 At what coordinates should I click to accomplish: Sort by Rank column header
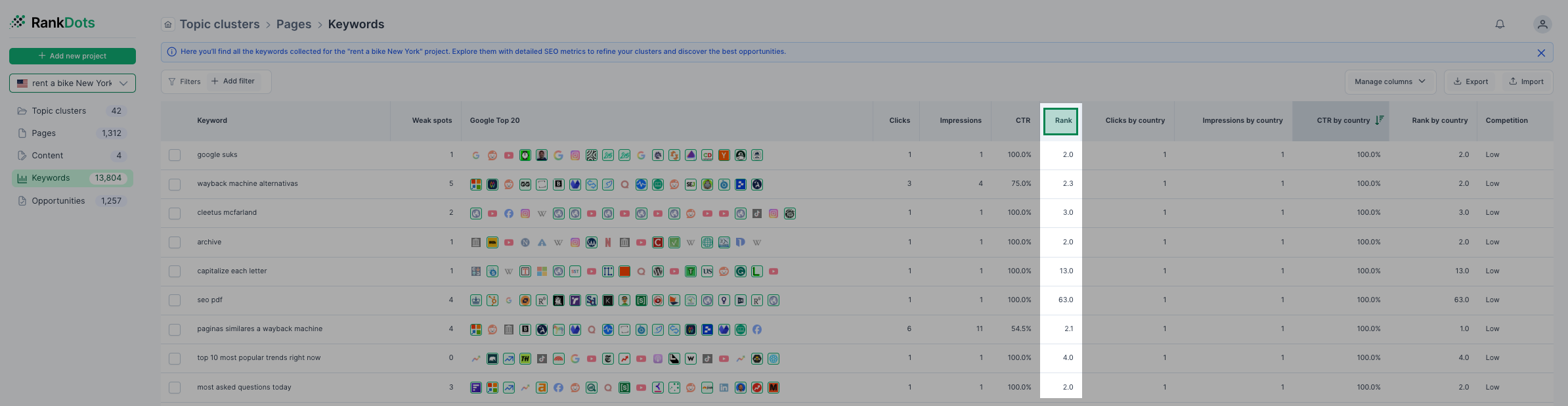[x=1061, y=121]
